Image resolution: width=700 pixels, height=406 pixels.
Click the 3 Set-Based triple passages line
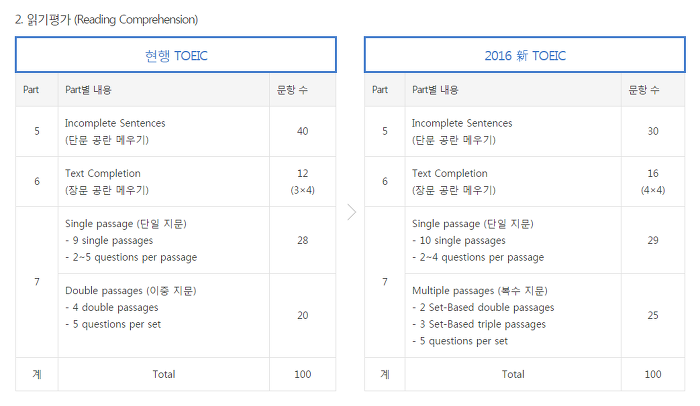[479, 324]
